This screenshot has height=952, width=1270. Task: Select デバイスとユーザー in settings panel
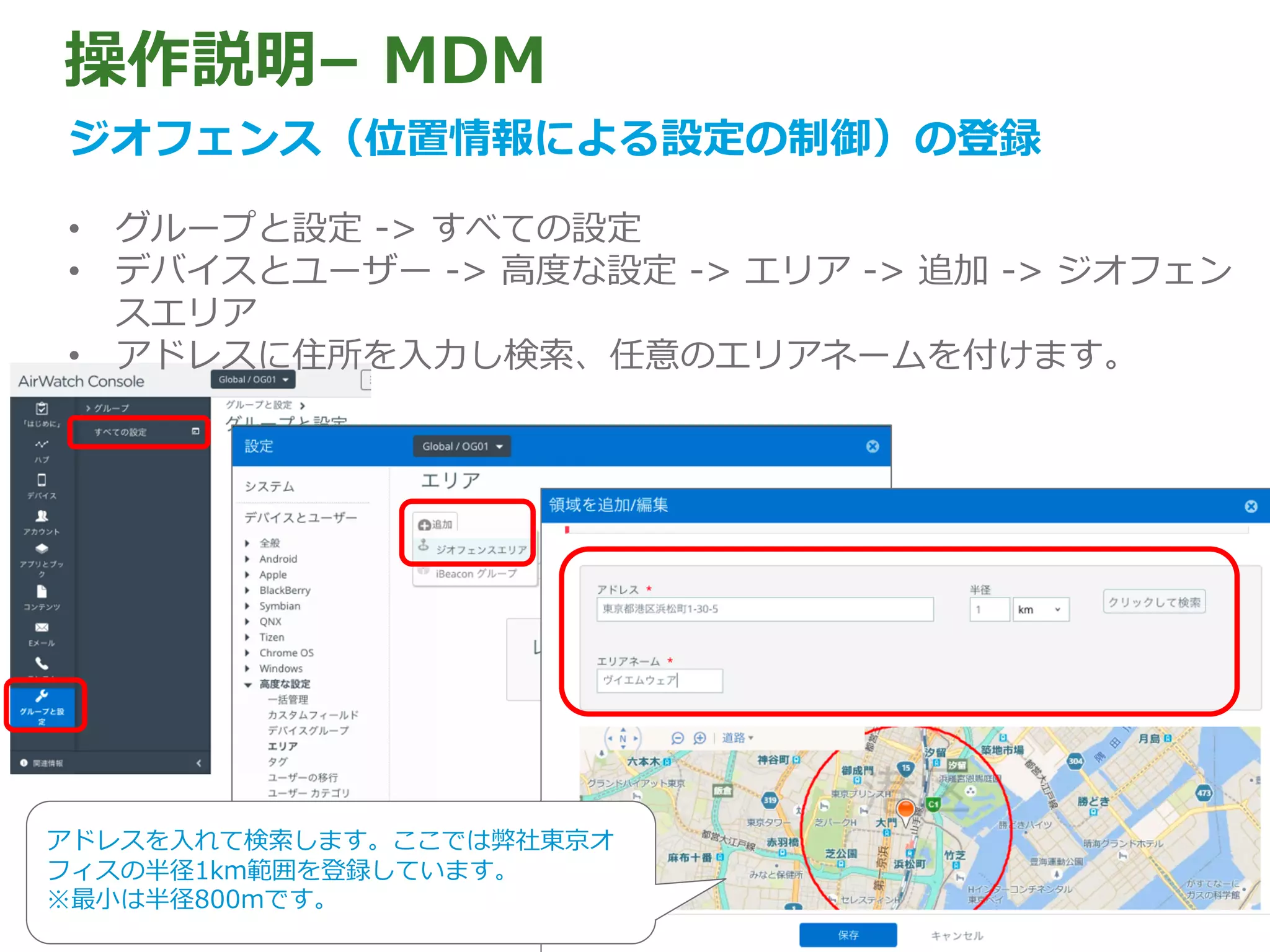coord(300,518)
